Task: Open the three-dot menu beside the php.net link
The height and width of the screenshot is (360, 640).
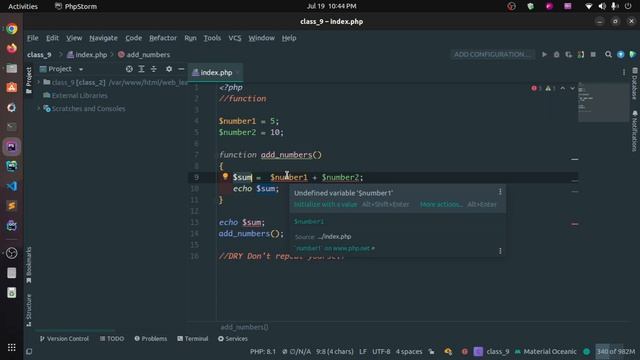Action: click(500, 251)
